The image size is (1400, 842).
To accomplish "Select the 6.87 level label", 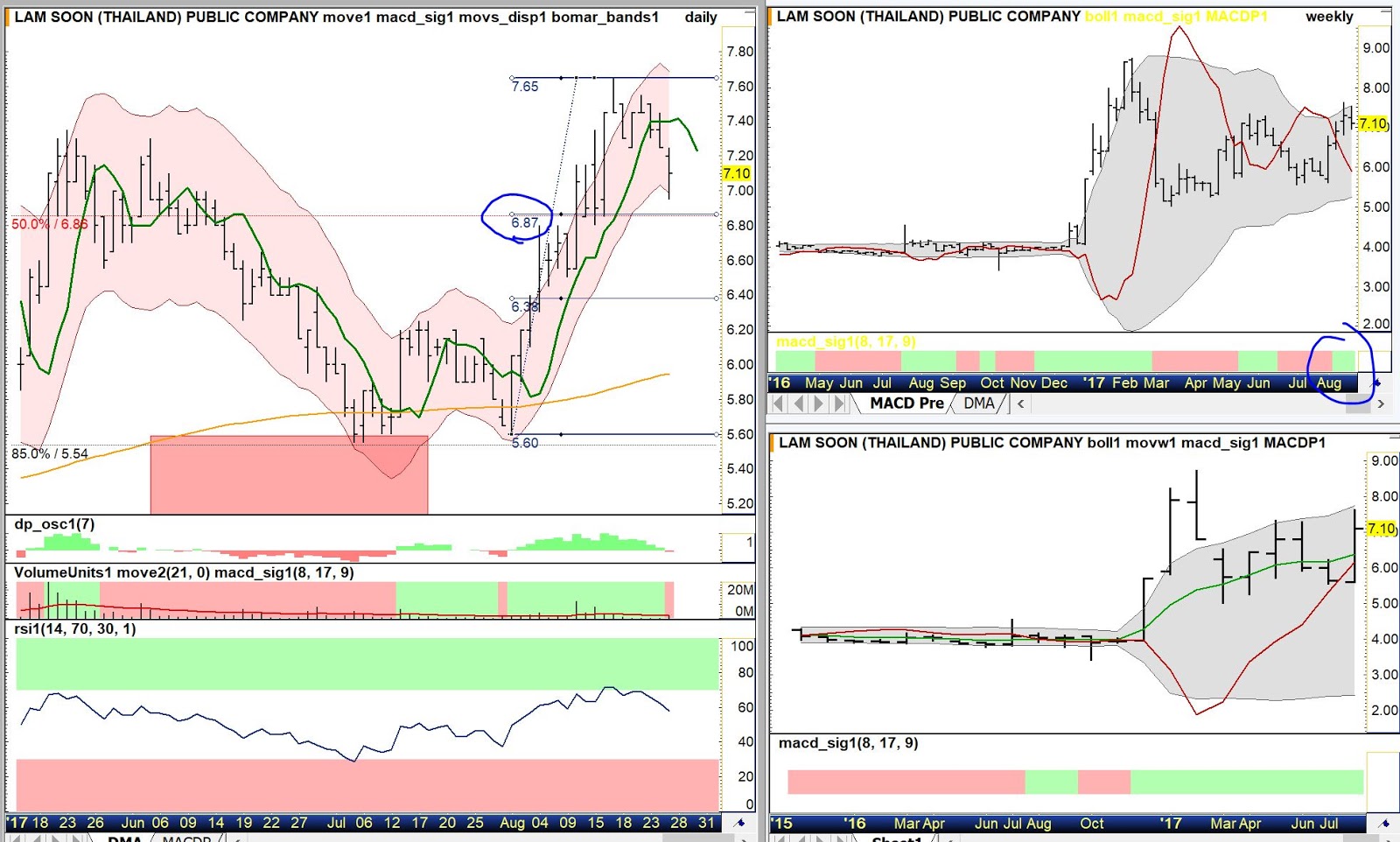I will [x=525, y=223].
